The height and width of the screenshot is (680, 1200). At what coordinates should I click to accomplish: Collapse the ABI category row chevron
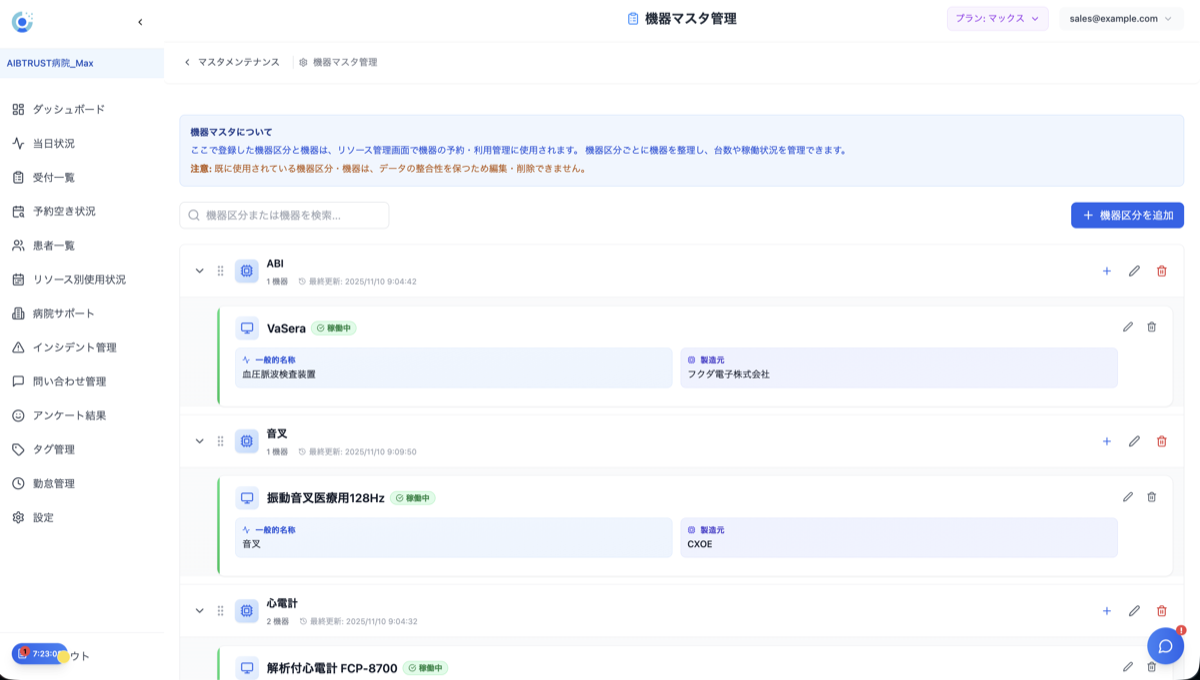click(197, 270)
